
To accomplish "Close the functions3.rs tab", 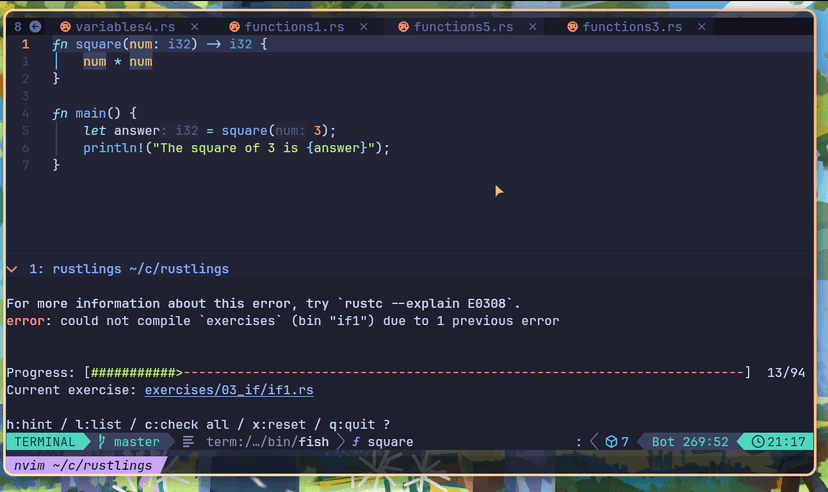I will coord(702,27).
